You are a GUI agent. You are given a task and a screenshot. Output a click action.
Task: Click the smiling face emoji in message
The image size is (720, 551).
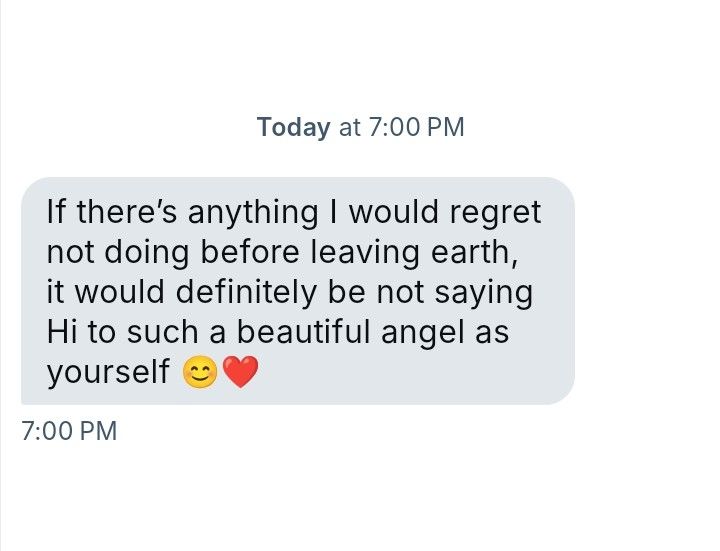coord(199,373)
